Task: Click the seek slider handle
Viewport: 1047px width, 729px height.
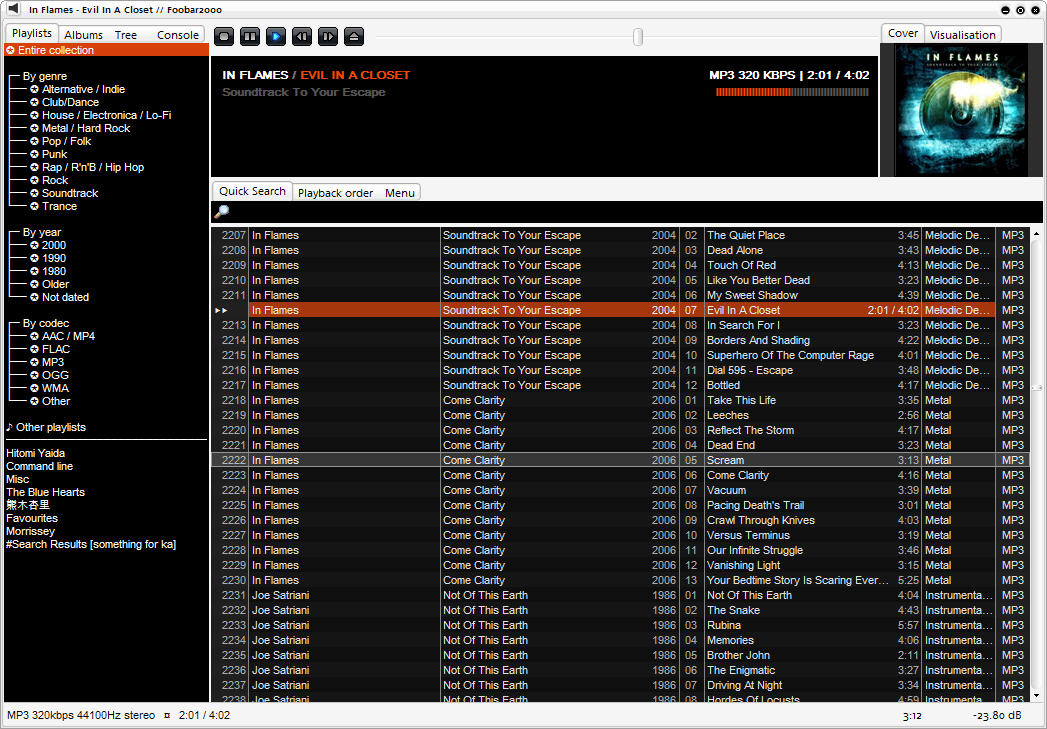Action: coord(638,37)
